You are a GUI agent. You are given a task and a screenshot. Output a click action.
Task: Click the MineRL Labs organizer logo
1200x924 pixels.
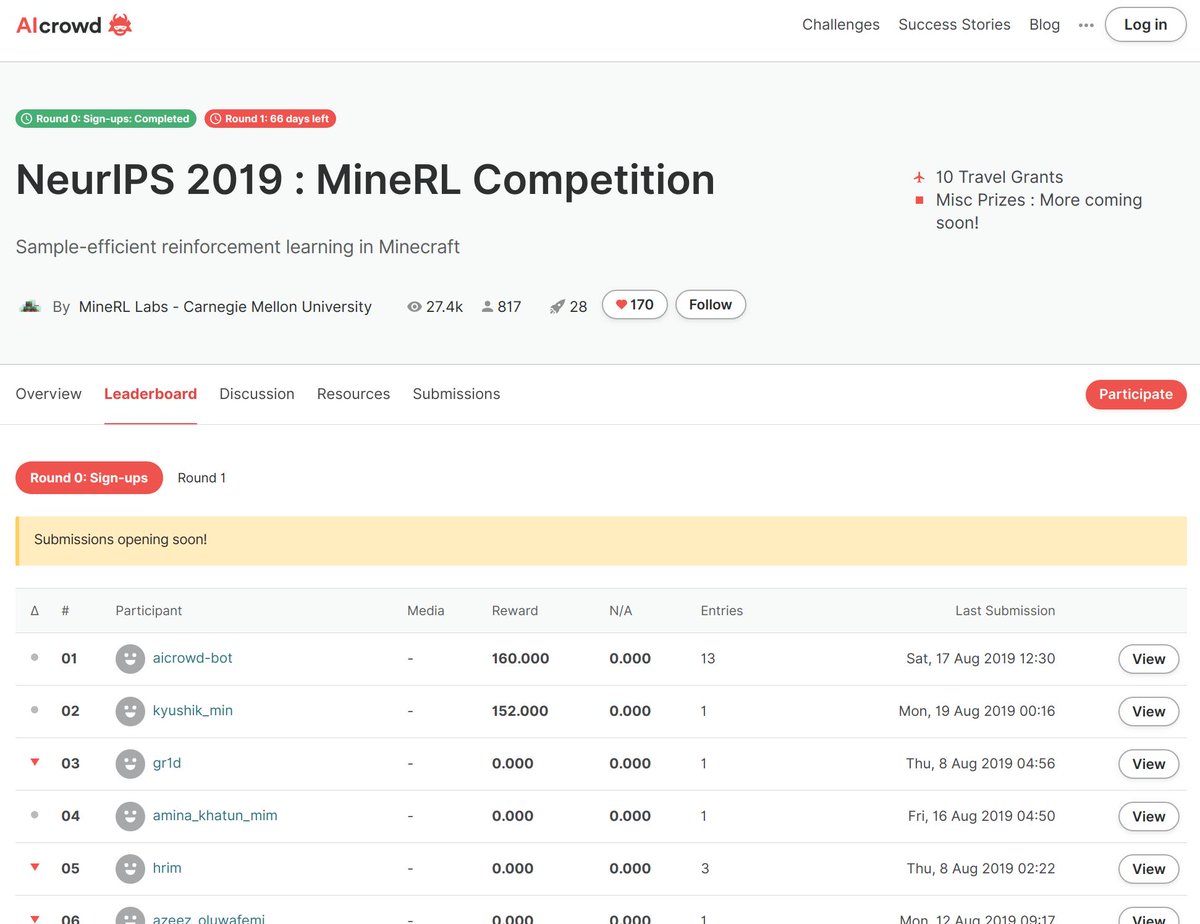(30, 306)
